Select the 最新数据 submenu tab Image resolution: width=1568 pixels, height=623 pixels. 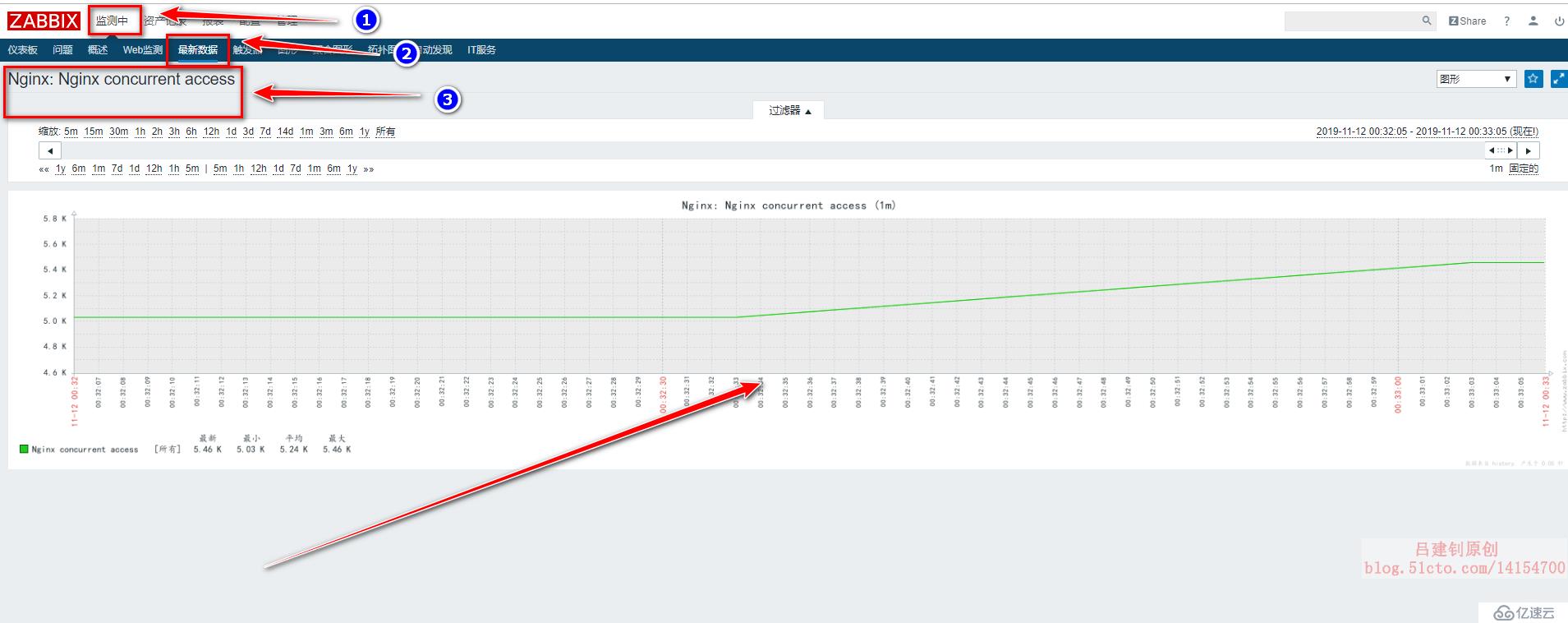pos(198,50)
